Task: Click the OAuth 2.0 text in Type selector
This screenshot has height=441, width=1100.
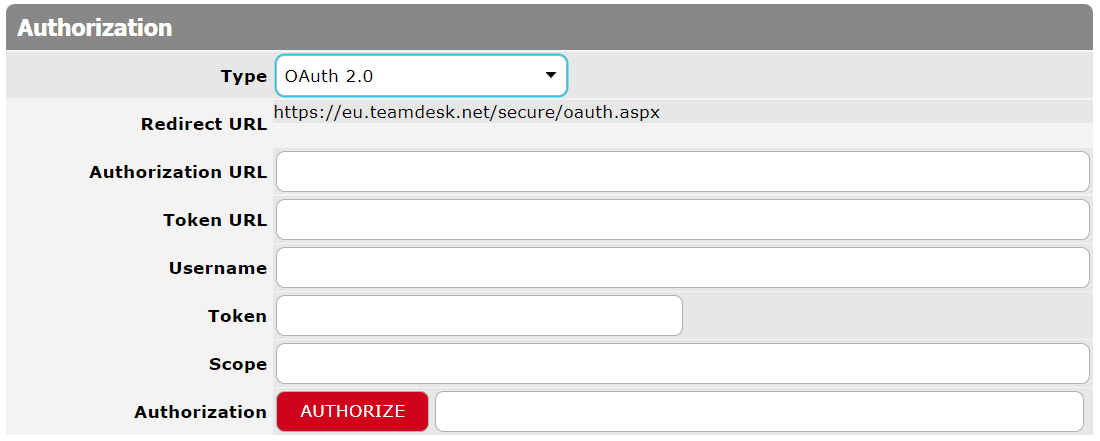Action: pos(329,76)
